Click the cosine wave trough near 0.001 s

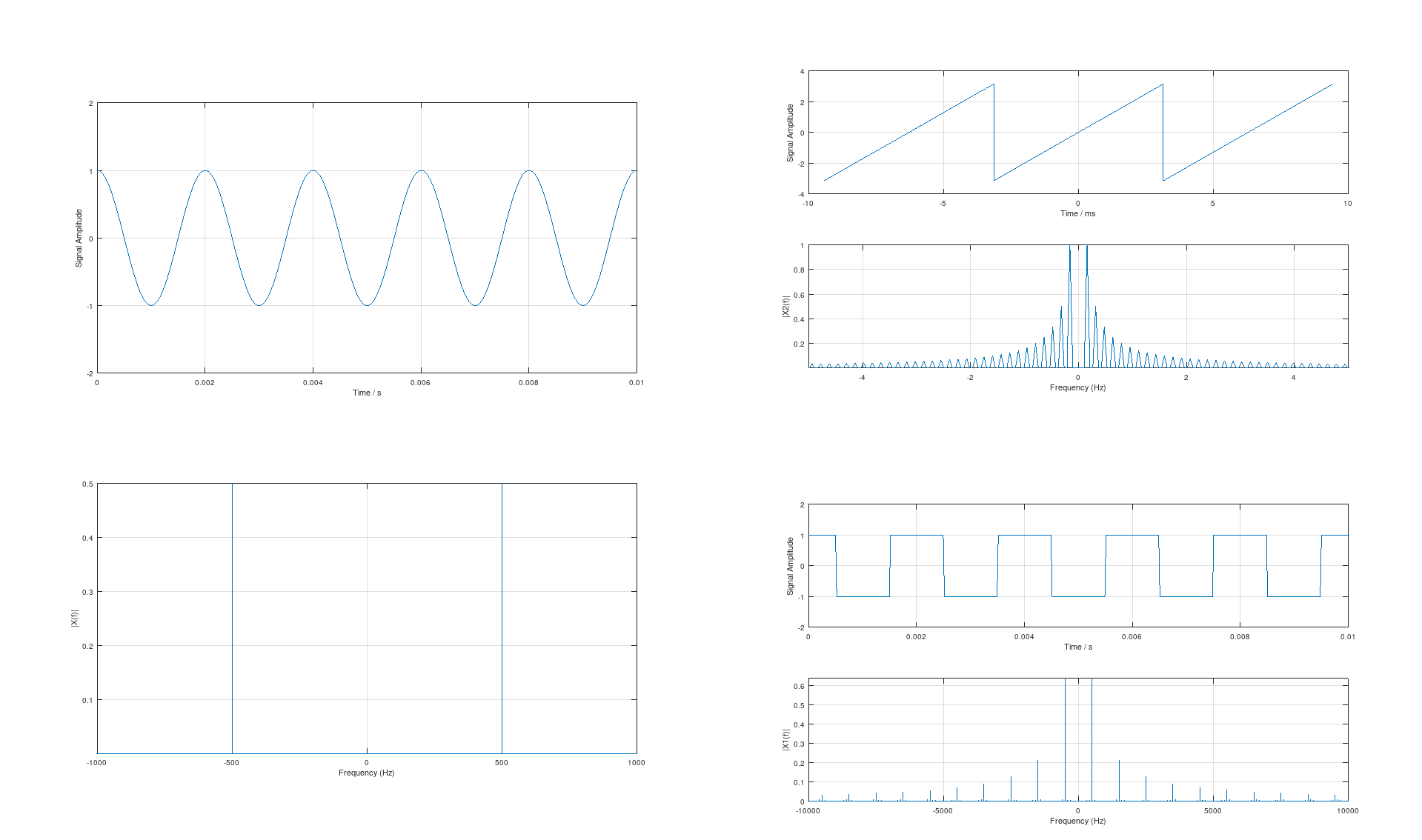[x=151, y=305]
